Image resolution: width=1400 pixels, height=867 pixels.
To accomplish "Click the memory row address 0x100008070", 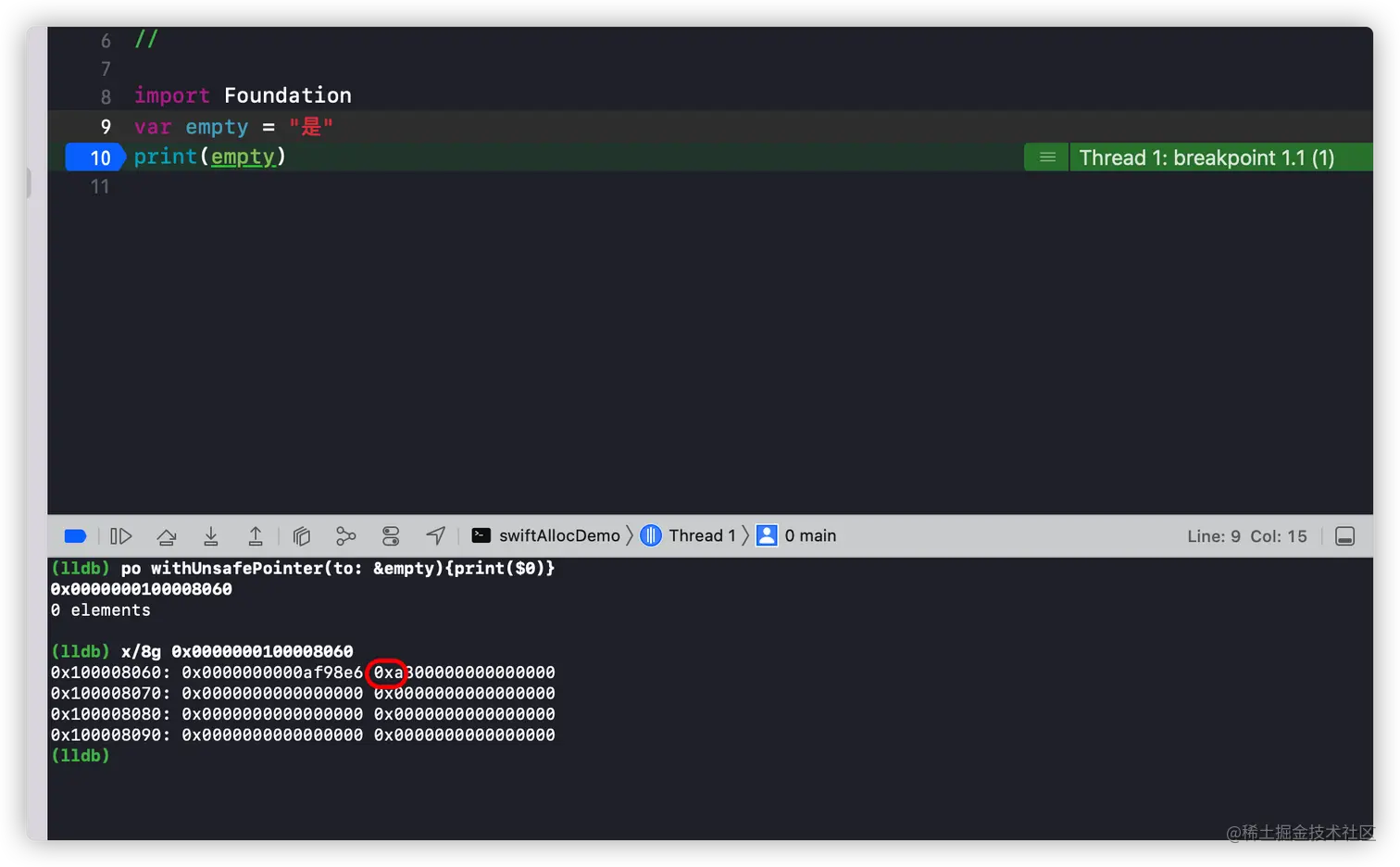I will (110, 693).
